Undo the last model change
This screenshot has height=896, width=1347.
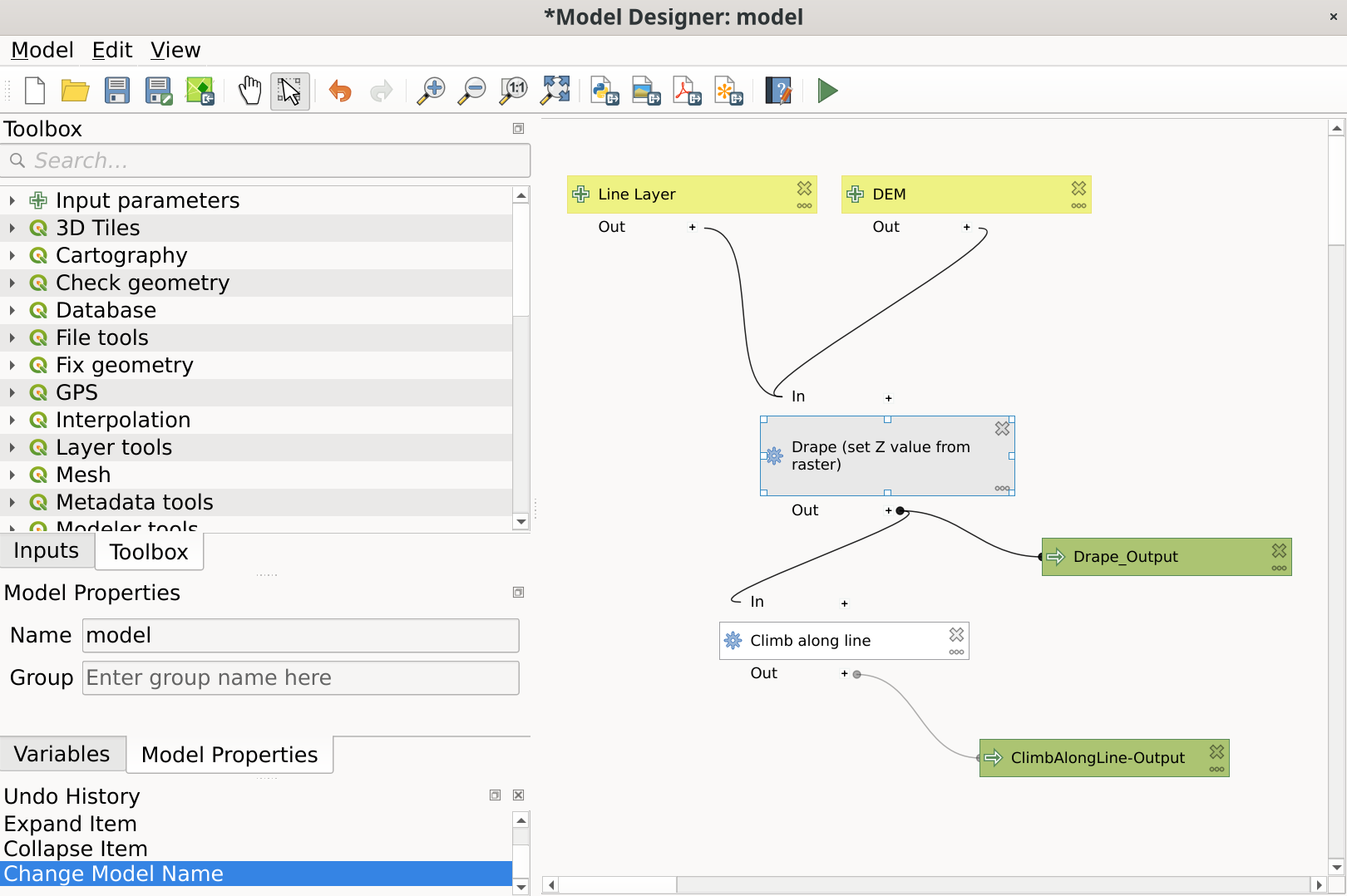[x=340, y=91]
